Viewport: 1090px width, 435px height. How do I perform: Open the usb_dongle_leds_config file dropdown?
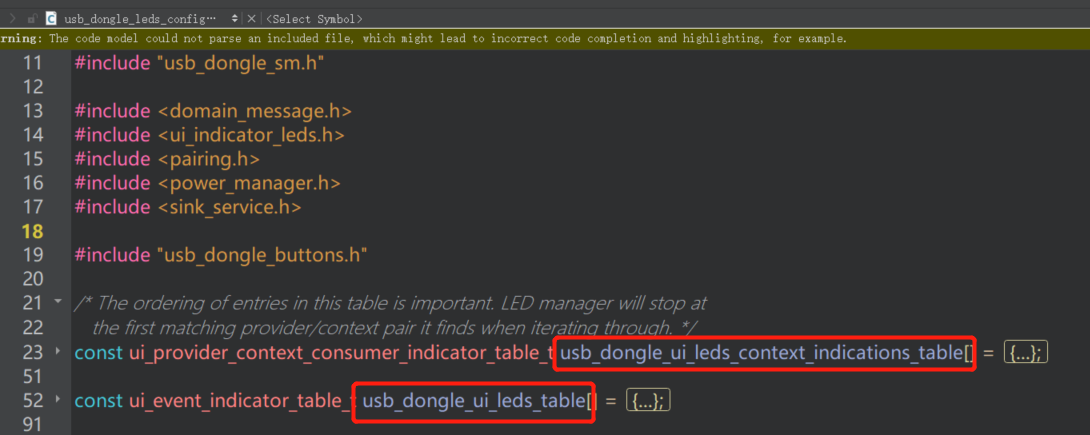[x=234, y=18]
